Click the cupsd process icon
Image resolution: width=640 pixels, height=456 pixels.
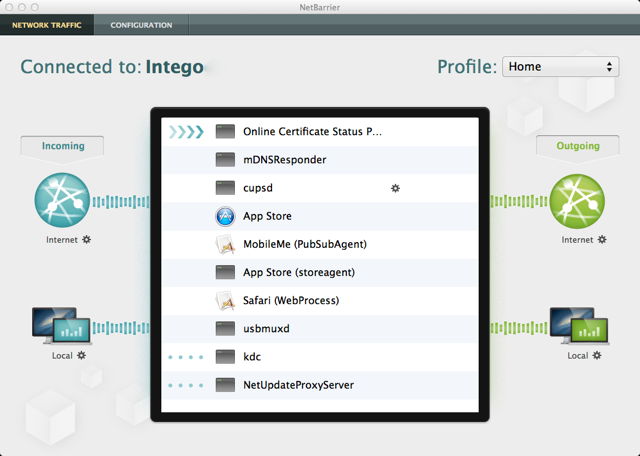[x=225, y=188]
